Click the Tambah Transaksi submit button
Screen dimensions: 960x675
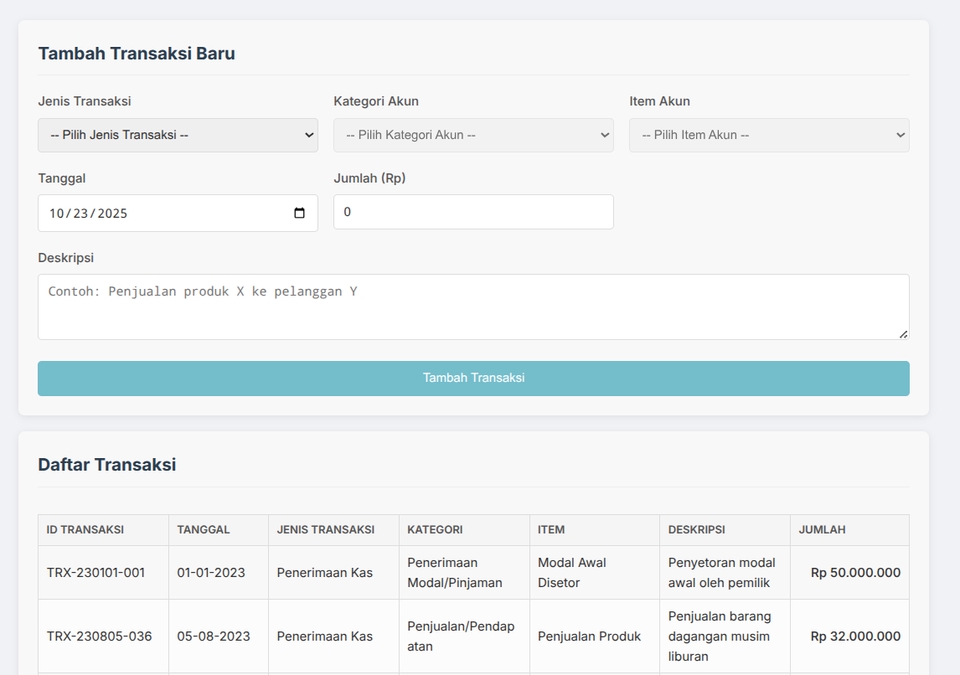(473, 378)
